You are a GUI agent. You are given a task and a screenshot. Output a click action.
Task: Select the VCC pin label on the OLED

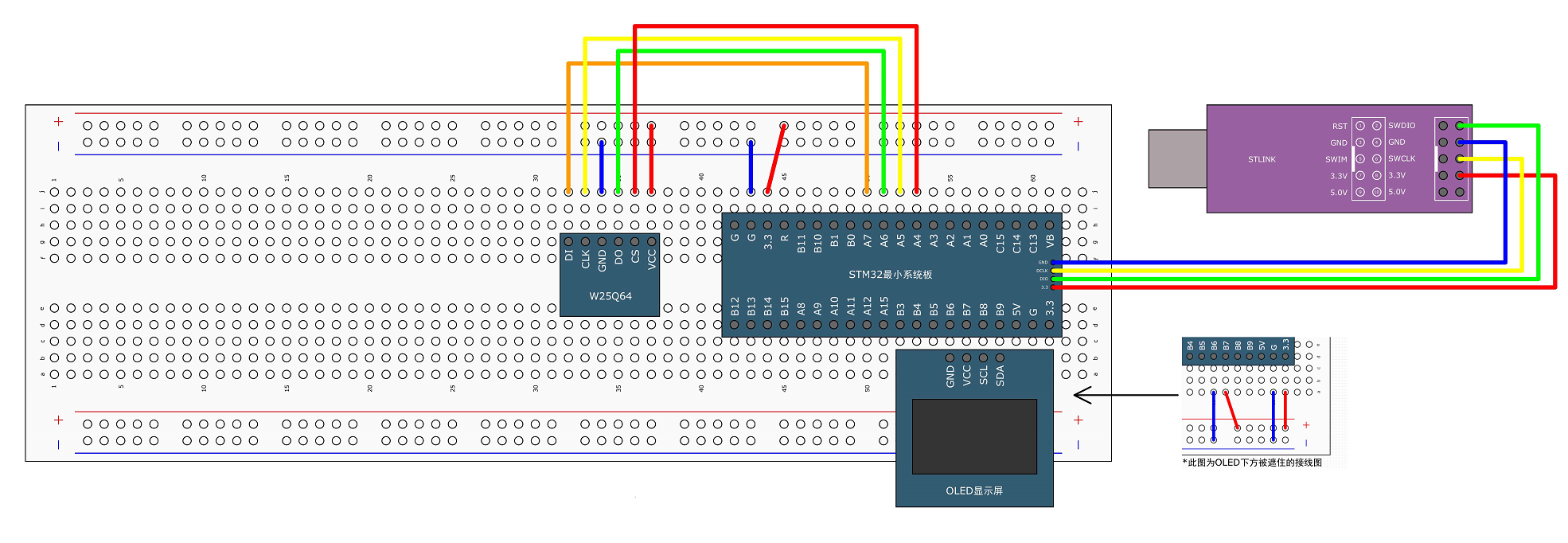point(967,376)
